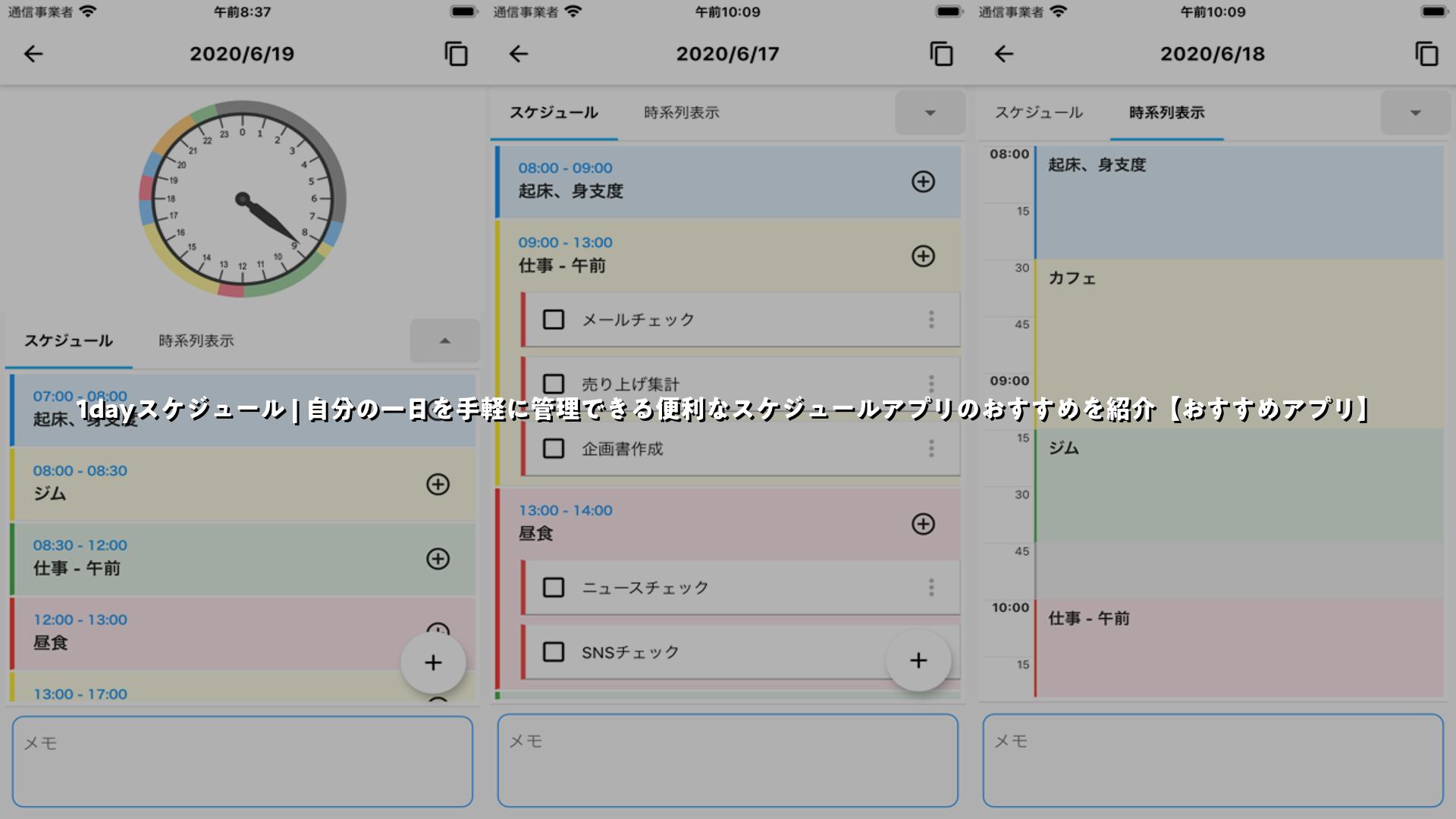The image size is (1456, 819).
Task: Tap floating plus button on 2020/6/19 screen
Action: 433,663
